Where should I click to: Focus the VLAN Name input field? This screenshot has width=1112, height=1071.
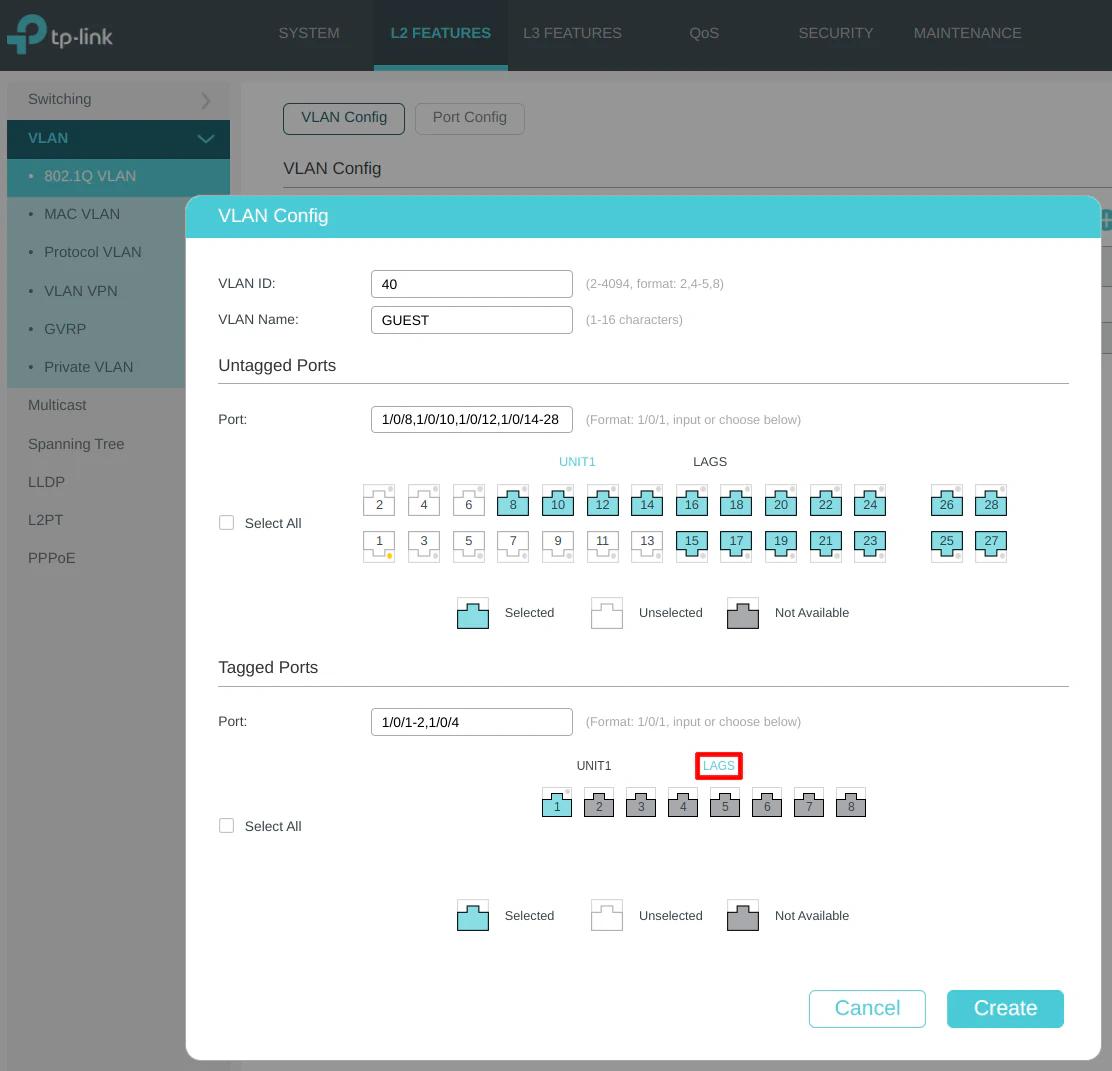click(472, 320)
